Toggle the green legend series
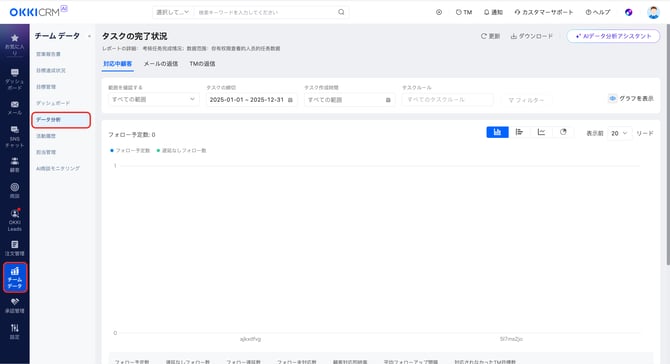Viewport: 670px width, 364px height. (x=182, y=150)
